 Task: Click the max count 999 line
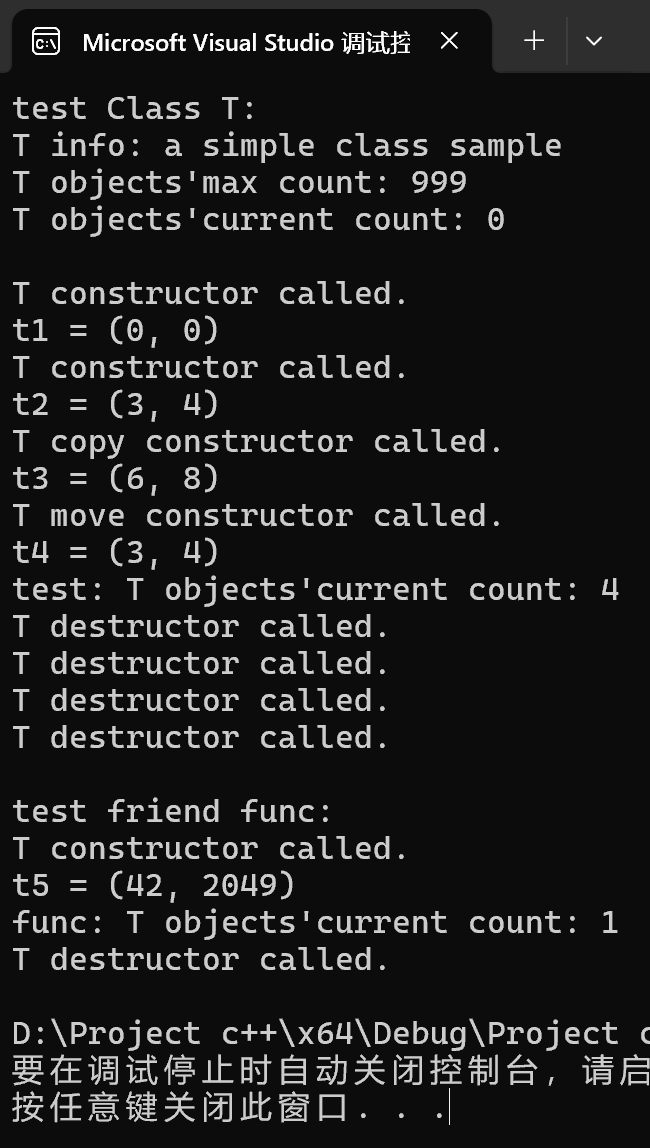(x=239, y=182)
